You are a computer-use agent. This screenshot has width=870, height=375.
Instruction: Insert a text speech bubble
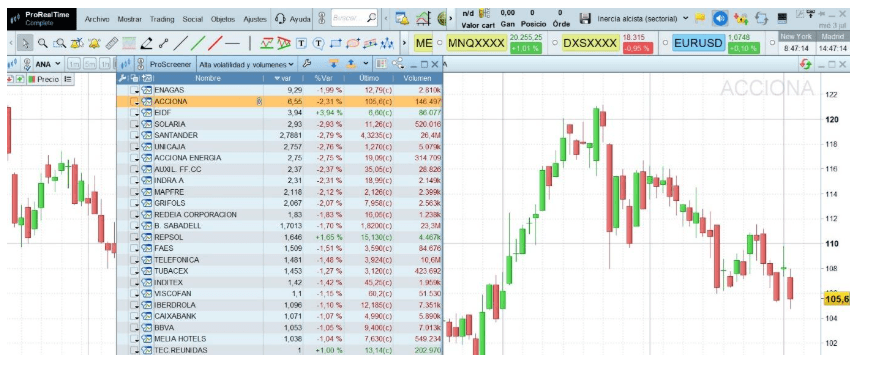[318, 43]
